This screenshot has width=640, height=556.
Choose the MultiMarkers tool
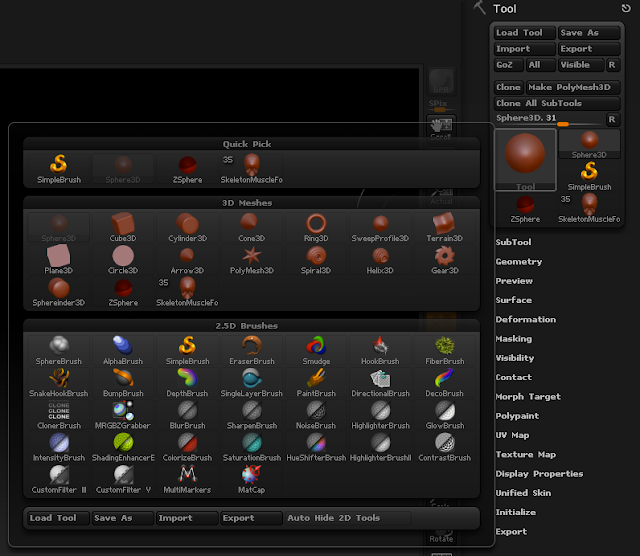[187, 479]
